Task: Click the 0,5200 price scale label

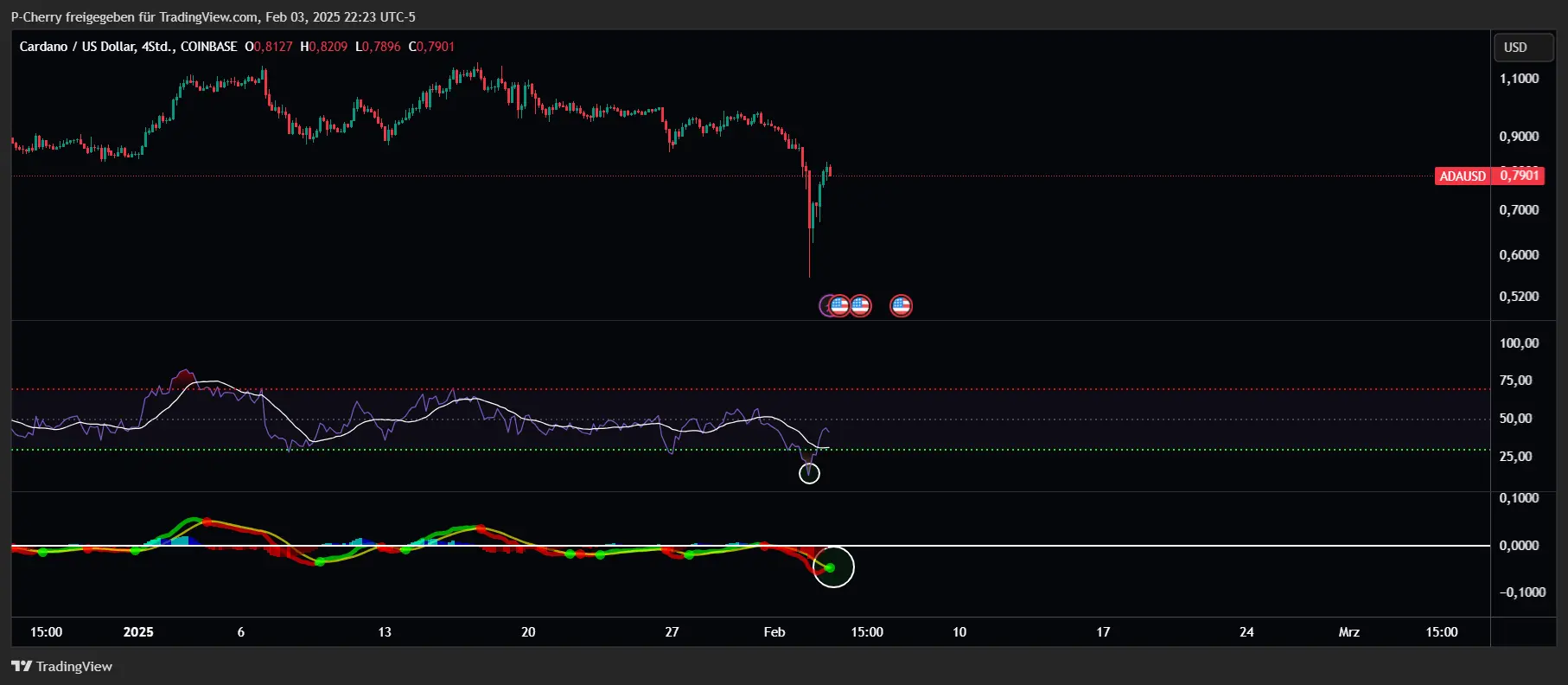Action: tap(1519, 297)
